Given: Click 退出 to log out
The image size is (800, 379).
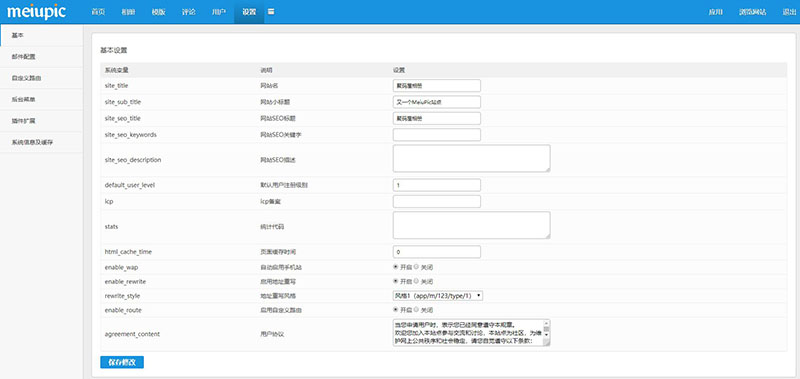Looking at the screenshot, I should coord(789,12).
